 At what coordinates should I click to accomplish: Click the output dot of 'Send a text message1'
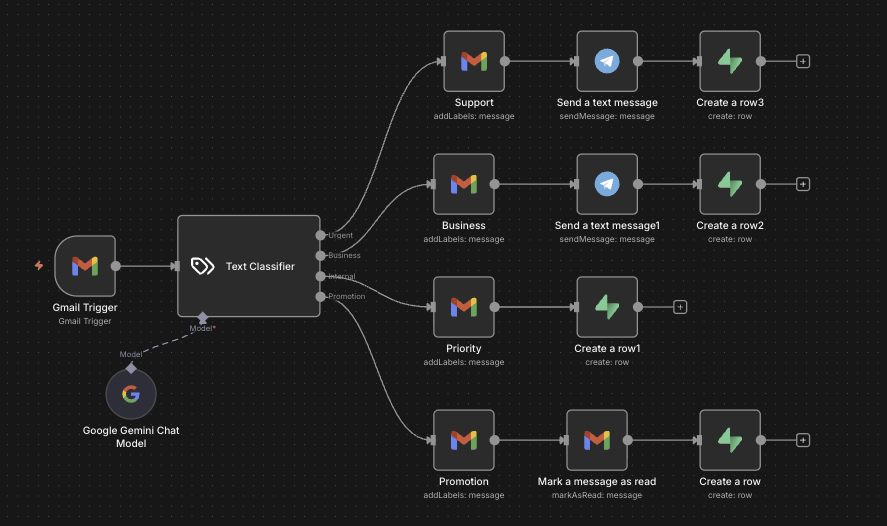(x=638, y=184)
